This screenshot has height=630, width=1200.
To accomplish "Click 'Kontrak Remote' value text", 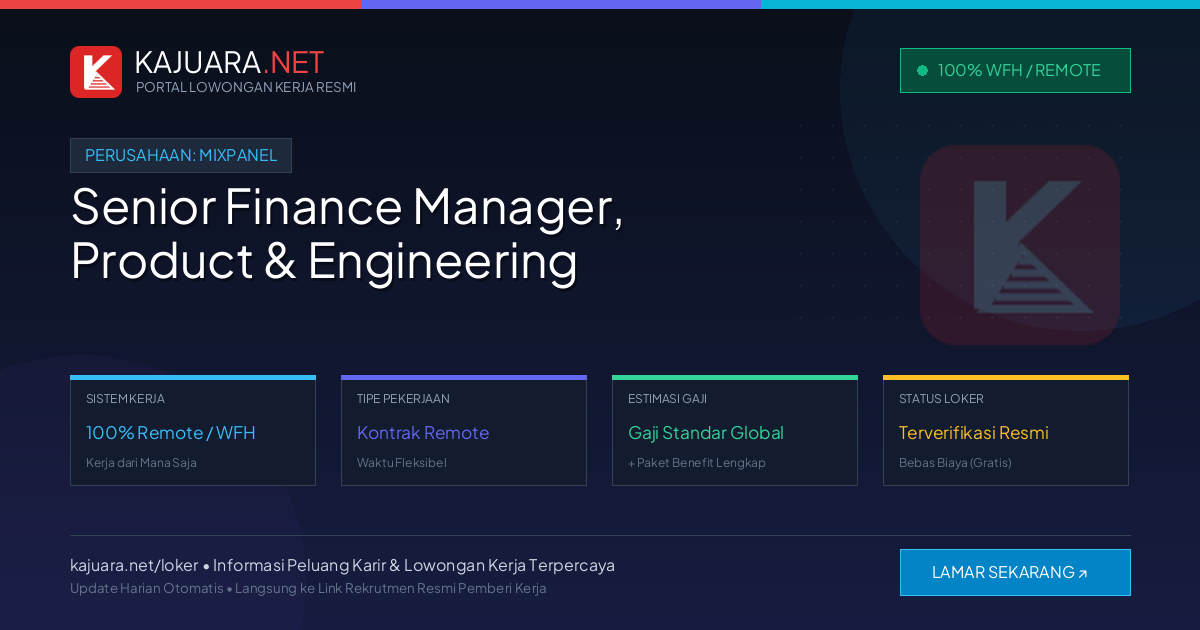I will tap(423, 433).
